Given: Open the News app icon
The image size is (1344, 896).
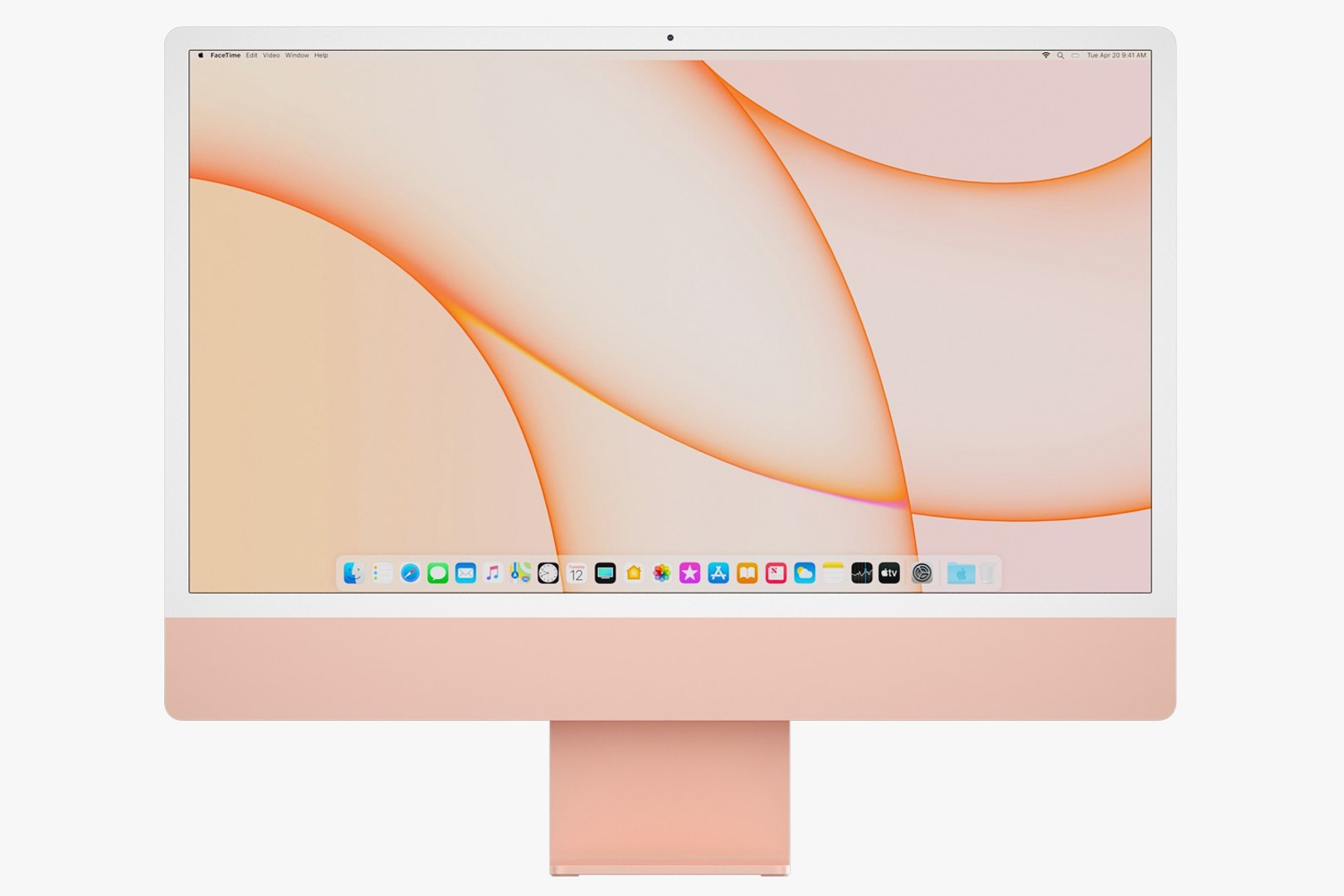Looking at the screenshot, I should 776,573.
